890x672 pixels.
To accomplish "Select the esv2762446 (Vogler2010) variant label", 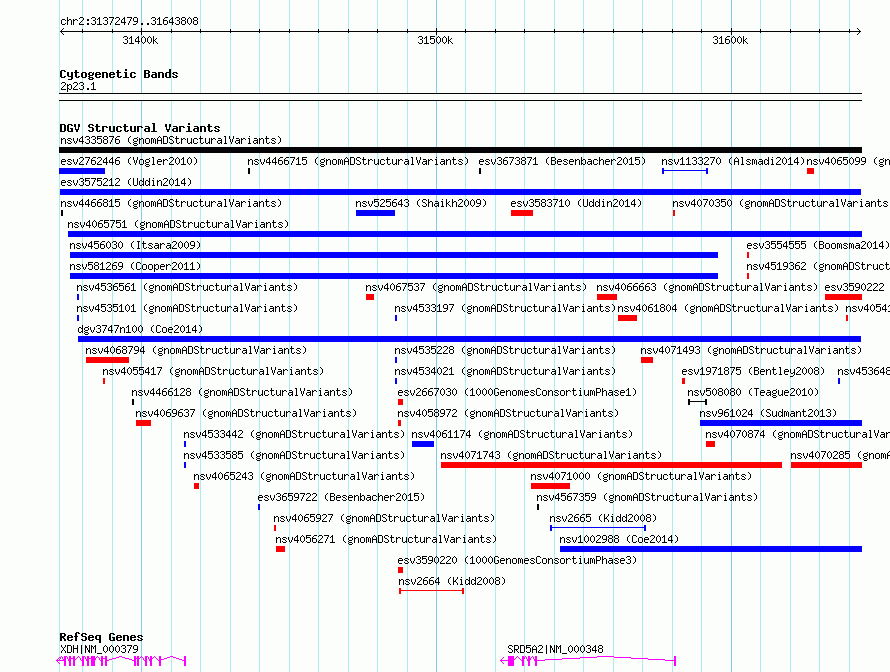I will (129, 161).
